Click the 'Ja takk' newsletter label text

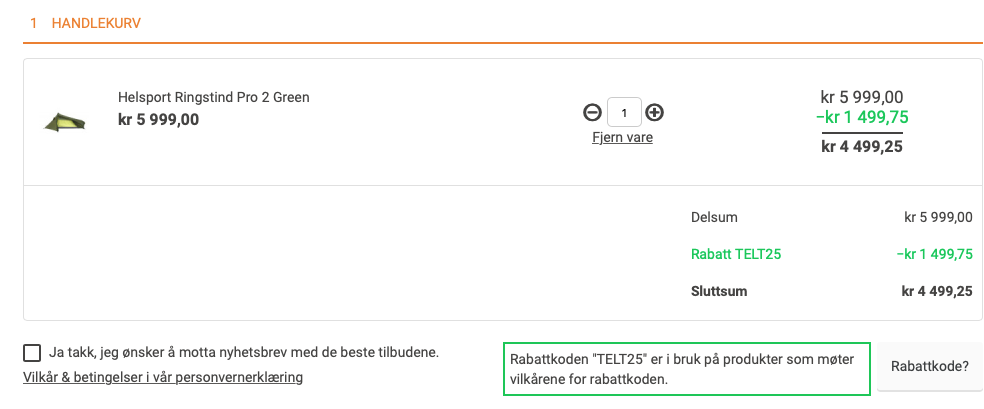[x=244, y=352]
